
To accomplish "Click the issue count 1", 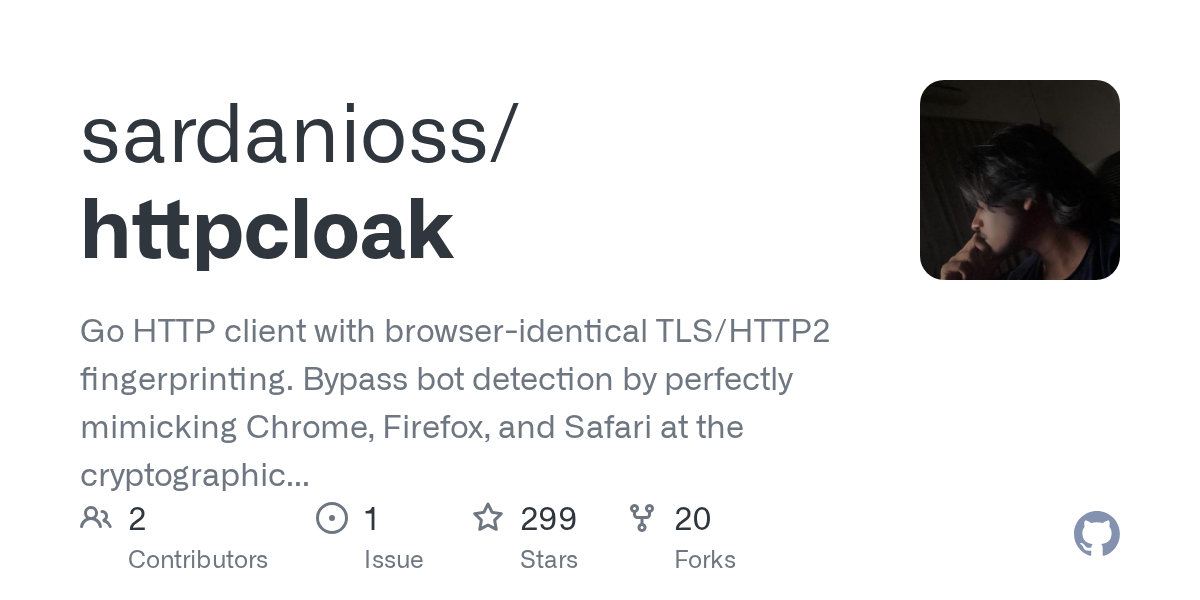I will [x=371, y=519].
